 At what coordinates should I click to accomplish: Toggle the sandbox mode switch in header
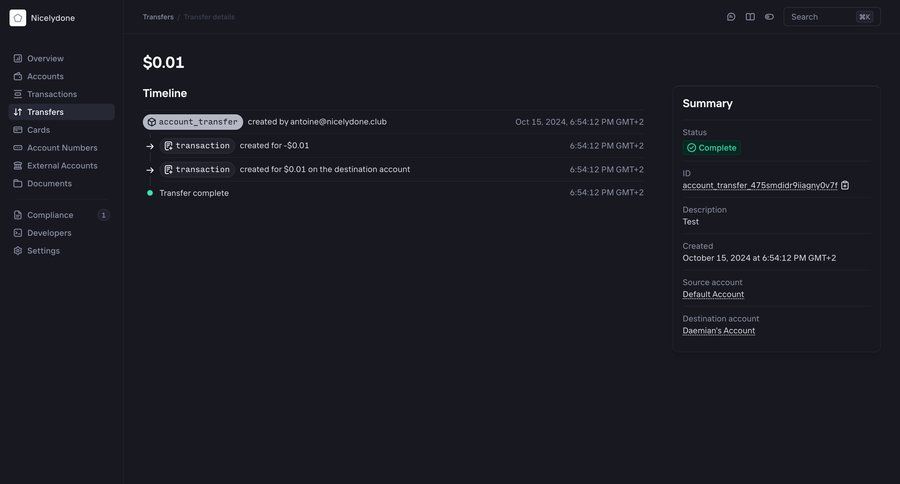[769, 17]
